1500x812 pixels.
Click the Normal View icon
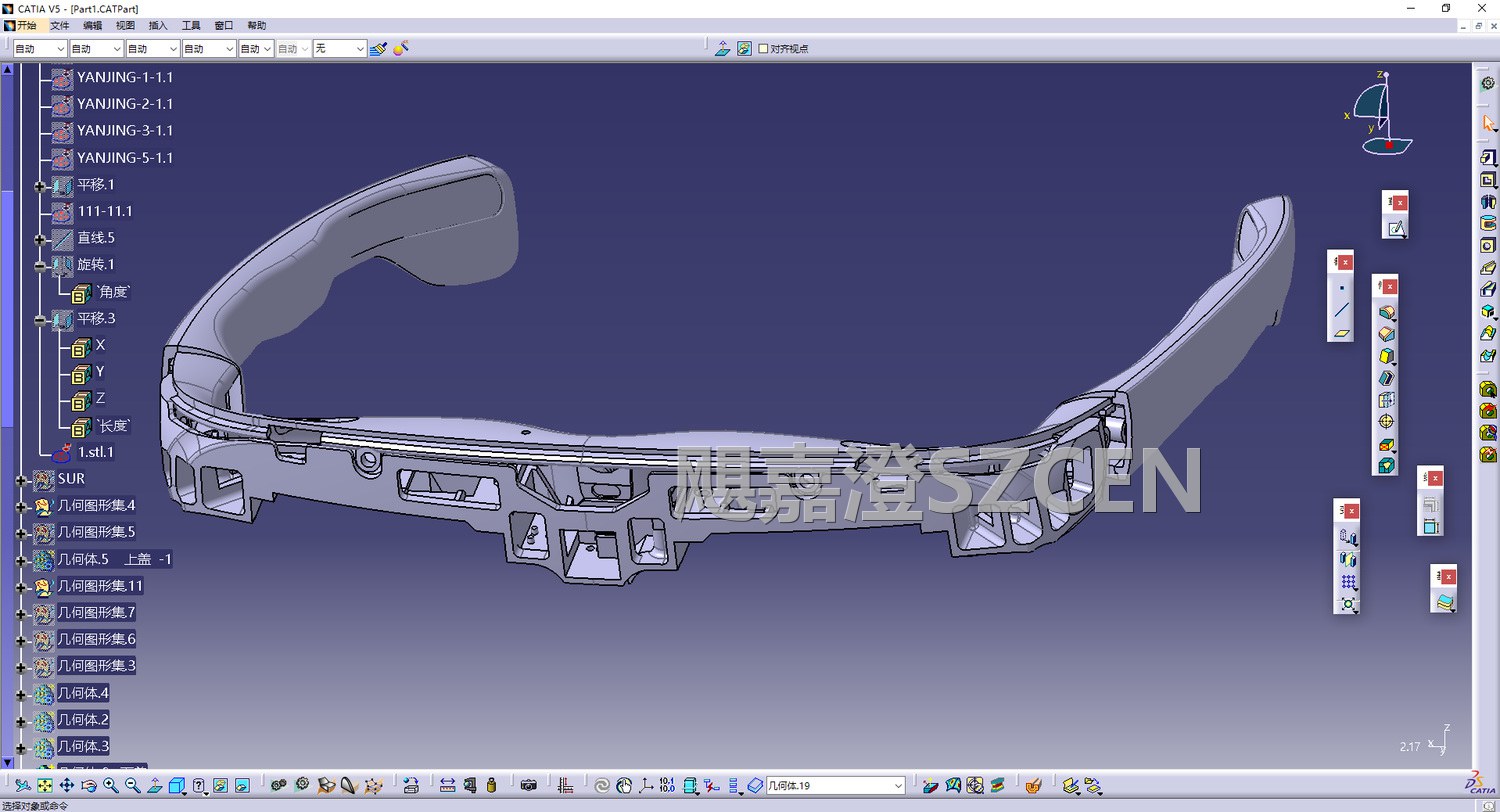click(x=154, y=786)
